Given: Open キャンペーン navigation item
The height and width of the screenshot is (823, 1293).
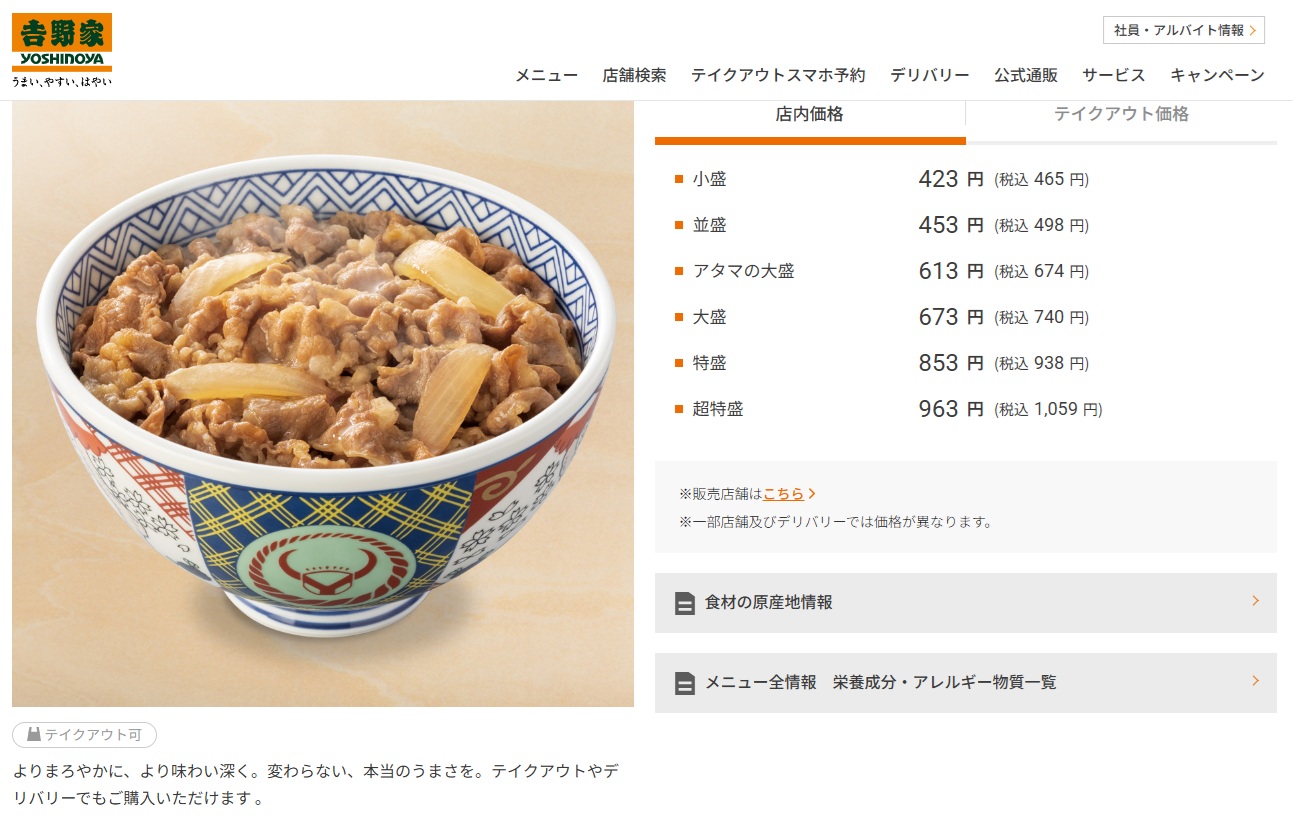Looking at the screenshot, I should (1217, 75).
